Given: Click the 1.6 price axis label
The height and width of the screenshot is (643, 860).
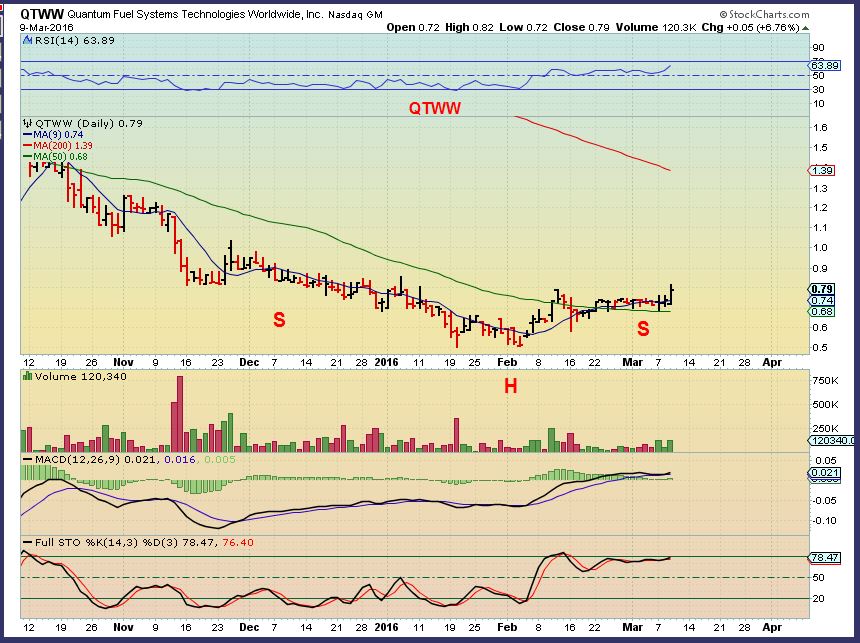Looking at the screenshot, I should point(820,128).
